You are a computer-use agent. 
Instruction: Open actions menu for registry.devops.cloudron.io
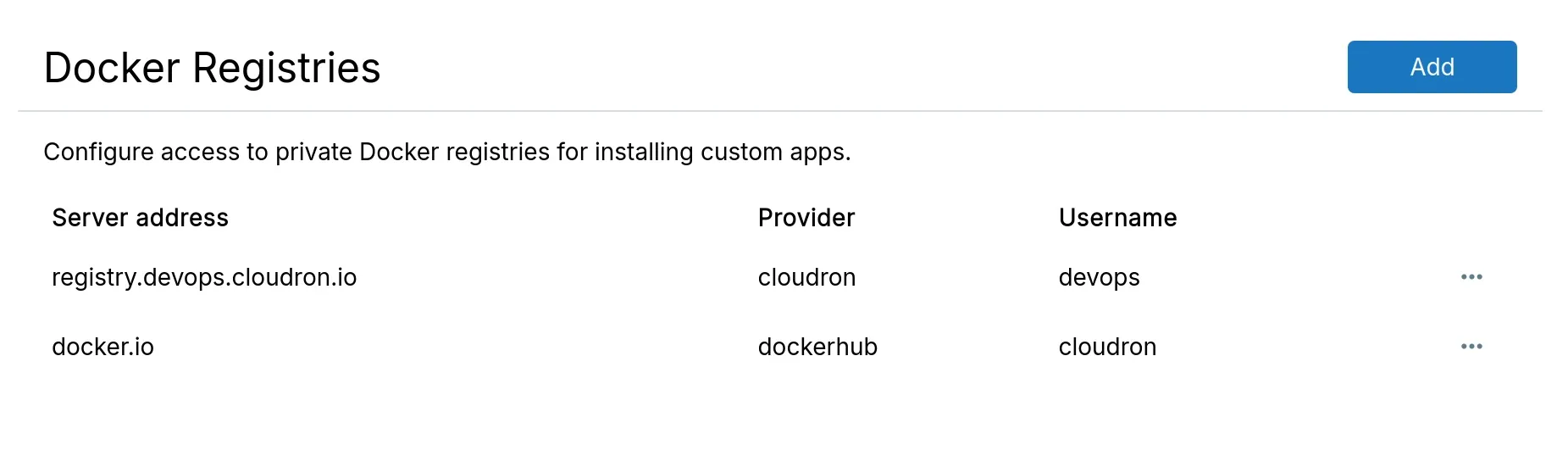[x=1471, y=277]
